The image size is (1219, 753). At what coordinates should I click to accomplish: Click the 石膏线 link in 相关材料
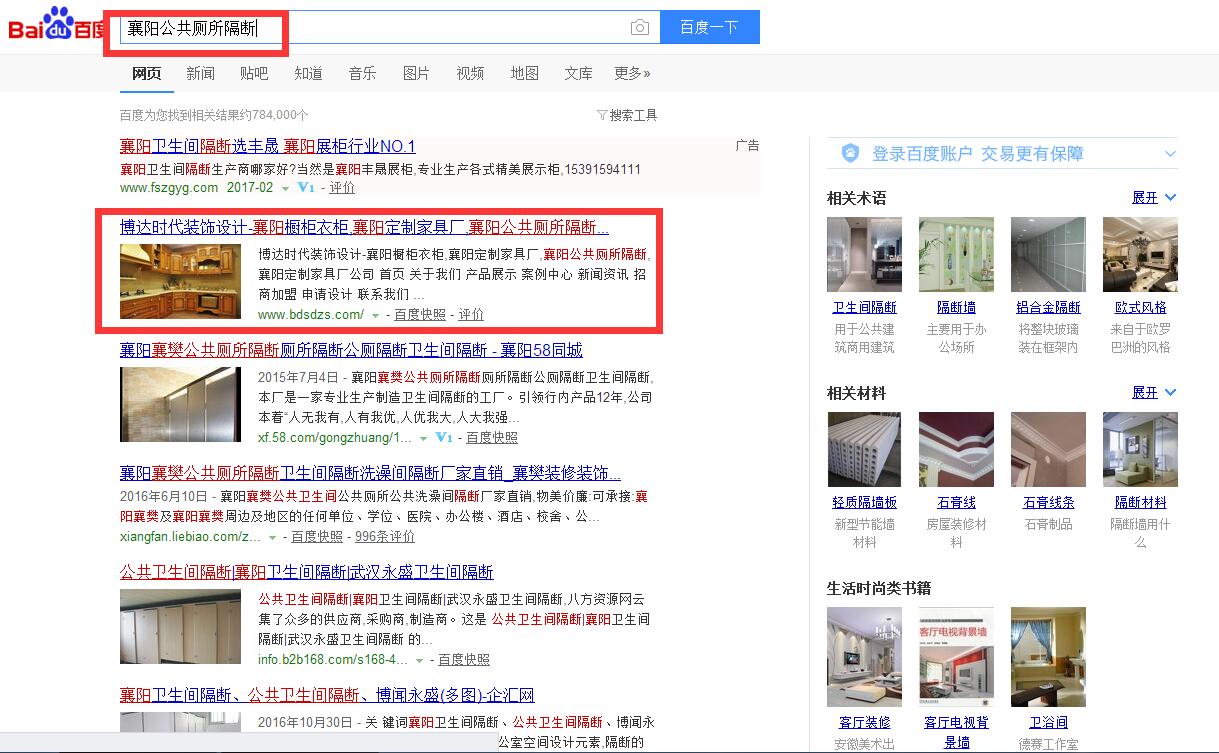pos(956,503)
